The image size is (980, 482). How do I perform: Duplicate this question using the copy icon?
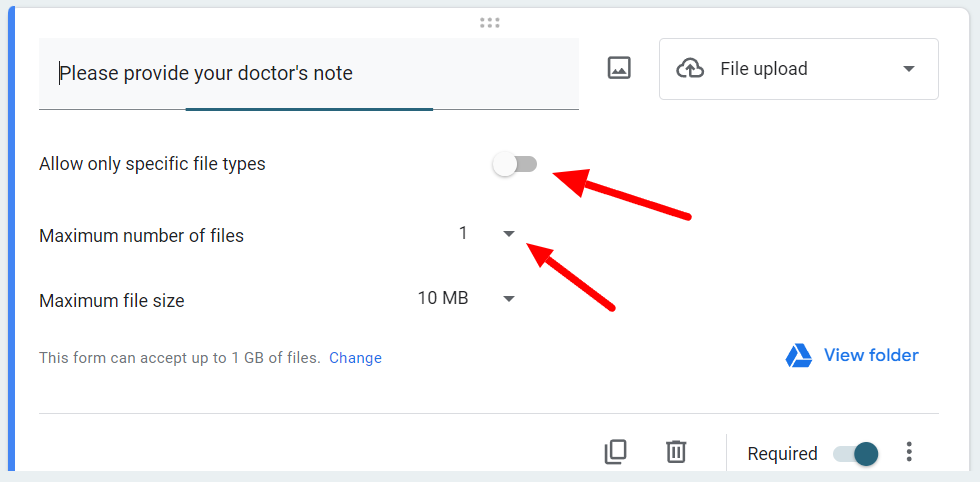coord(615,451)
